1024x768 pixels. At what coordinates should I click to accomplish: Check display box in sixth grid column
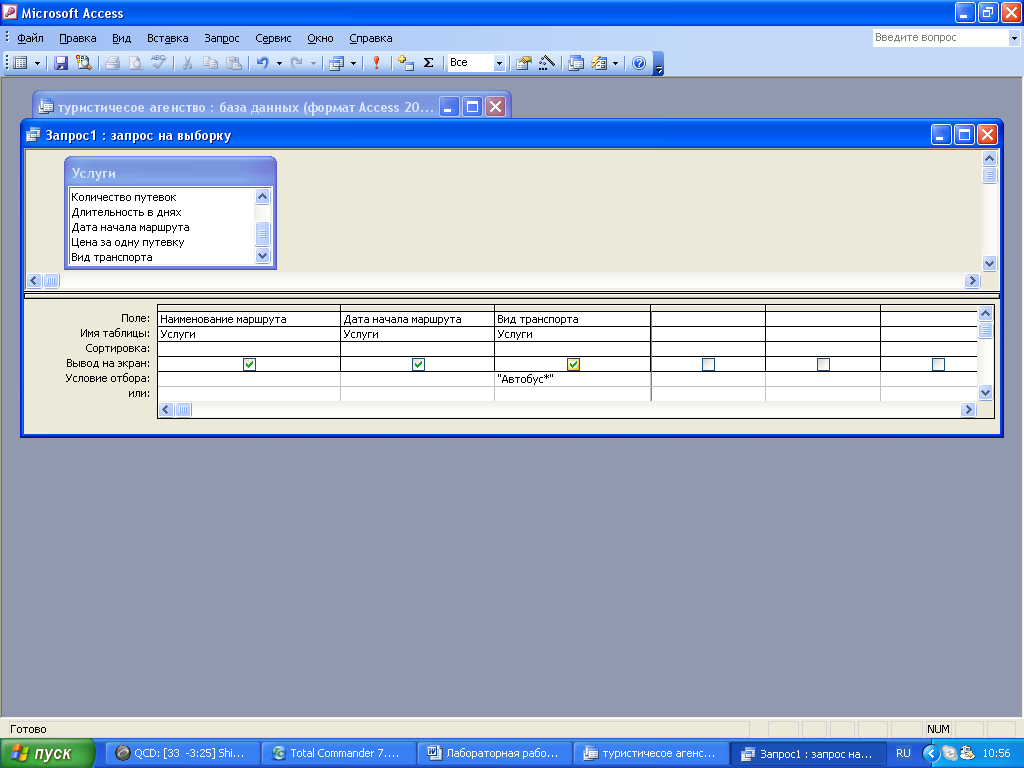coord(938,364)
